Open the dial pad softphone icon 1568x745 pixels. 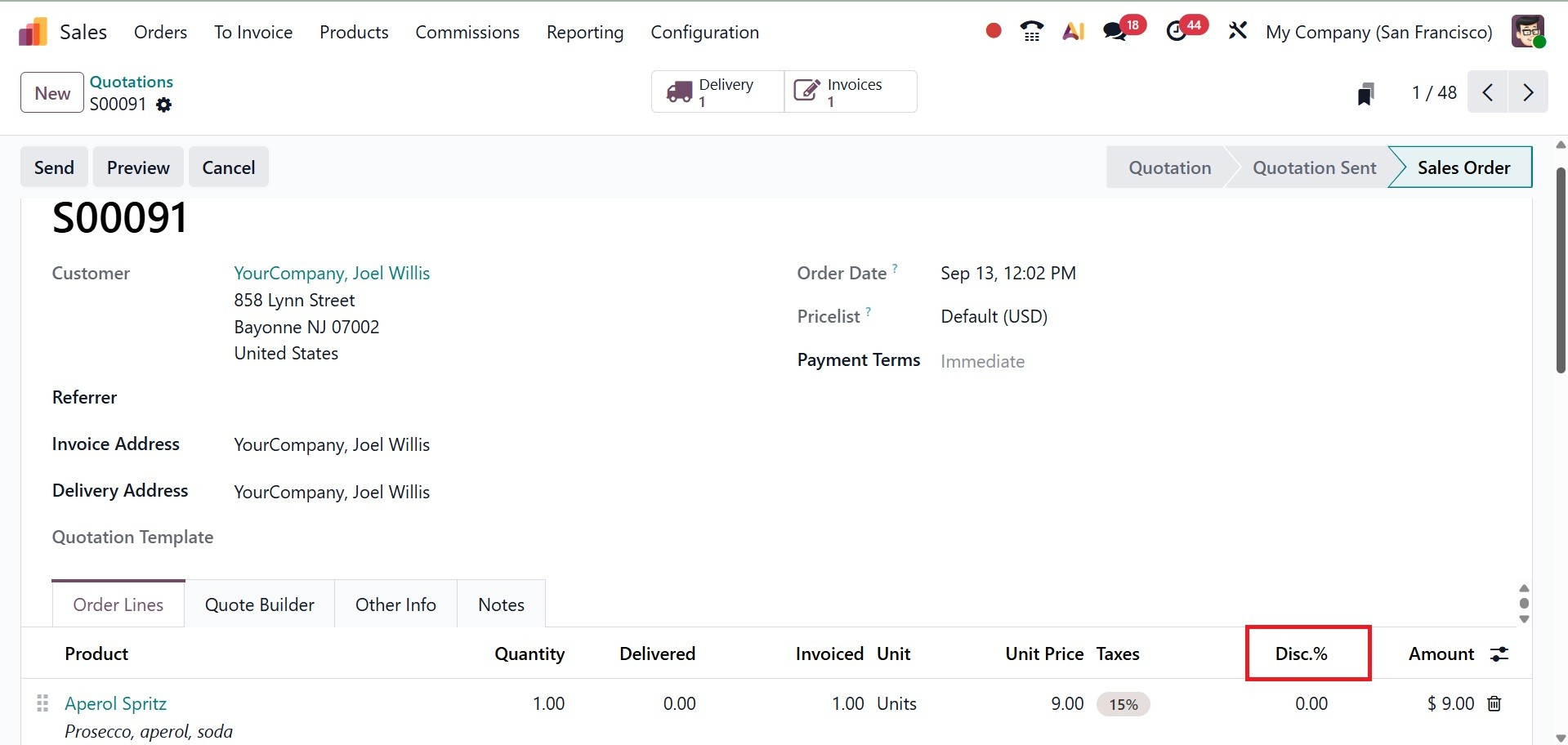pos(1031,31)
